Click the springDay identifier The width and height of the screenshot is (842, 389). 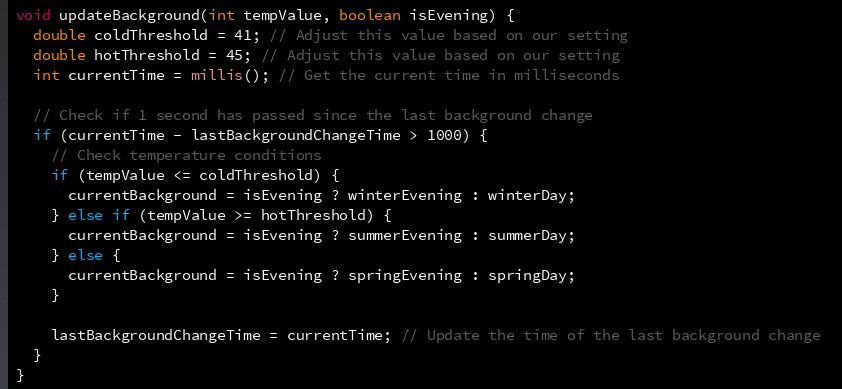[527, 276]
